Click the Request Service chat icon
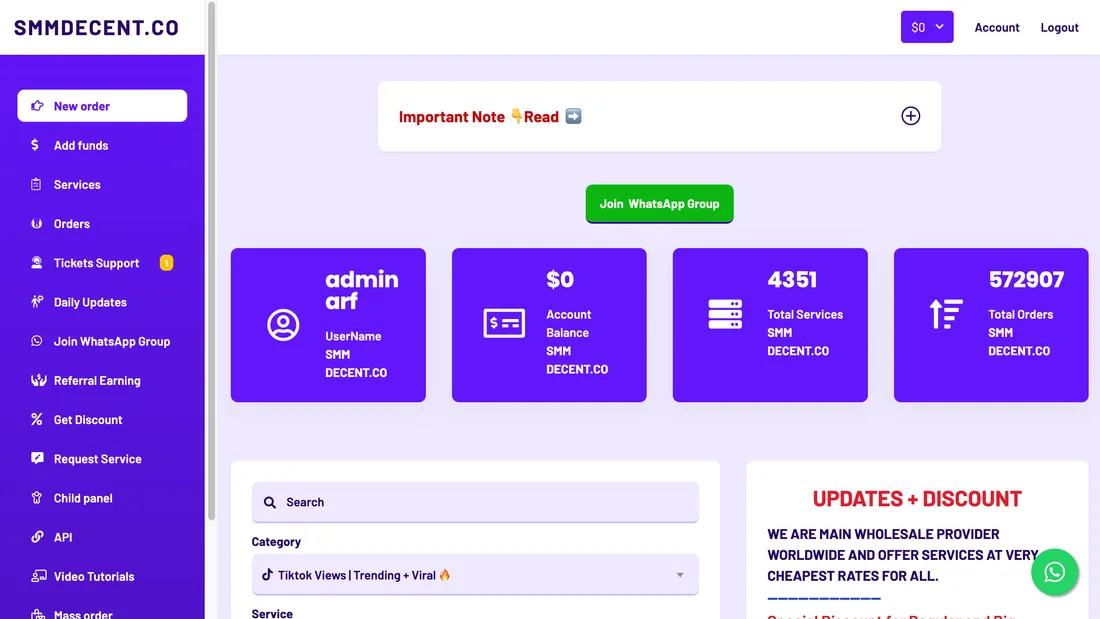Viewport: 1100px width, 619px height. [x=37, y=458]
